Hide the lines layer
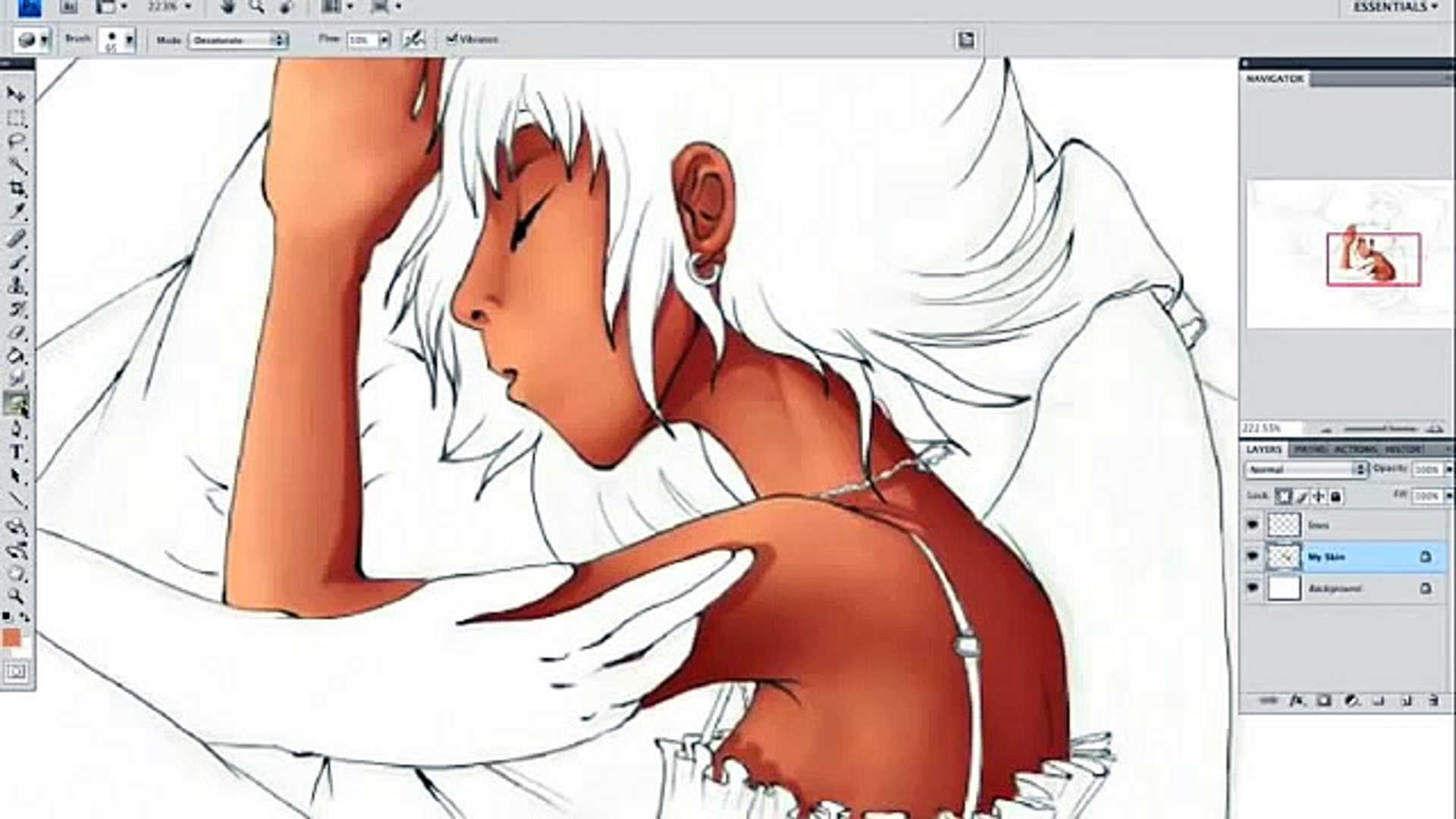The image size is (1456, 819). coord(1252,525)
